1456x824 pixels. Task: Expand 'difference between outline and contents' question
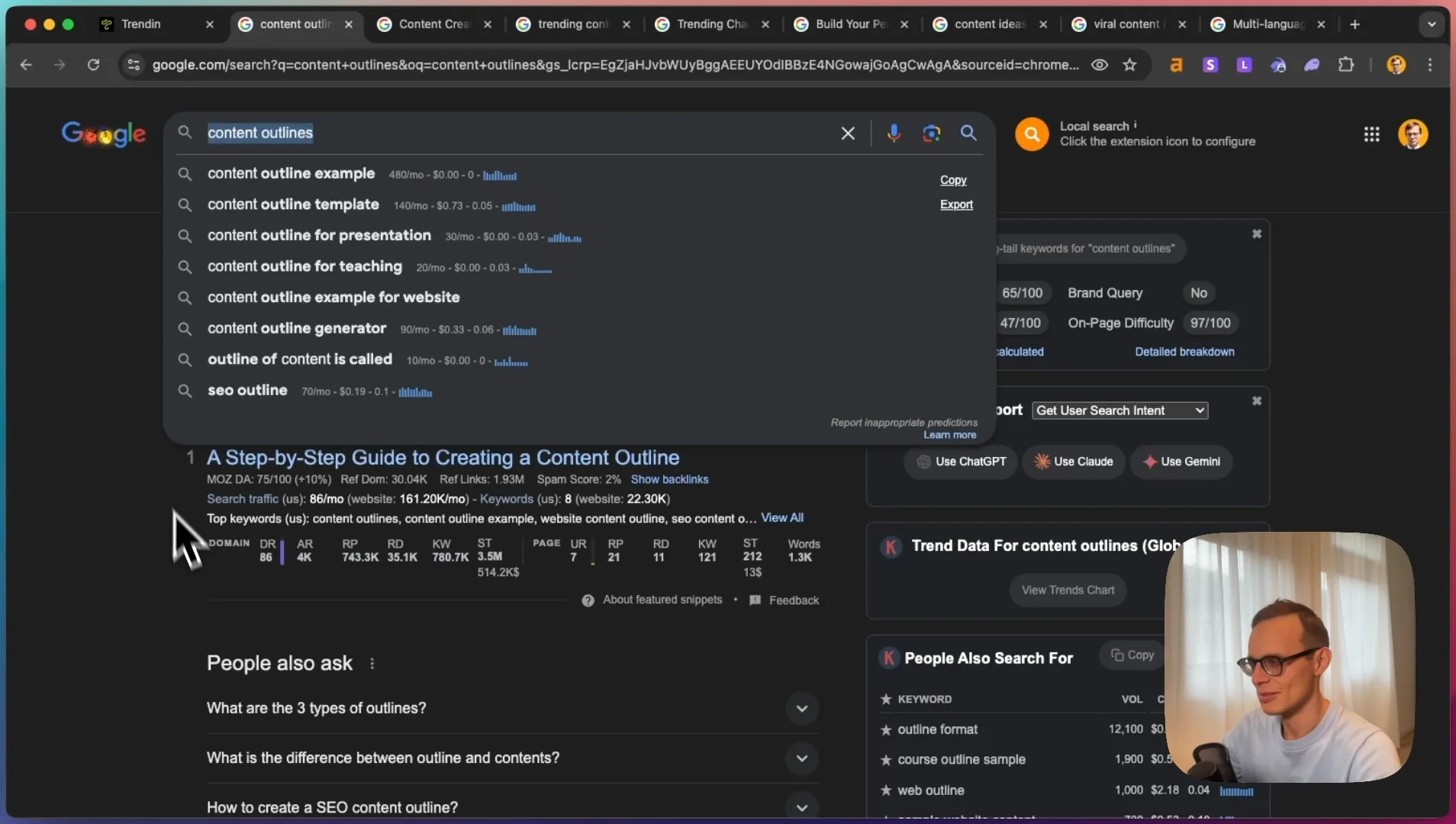[512, 758]
